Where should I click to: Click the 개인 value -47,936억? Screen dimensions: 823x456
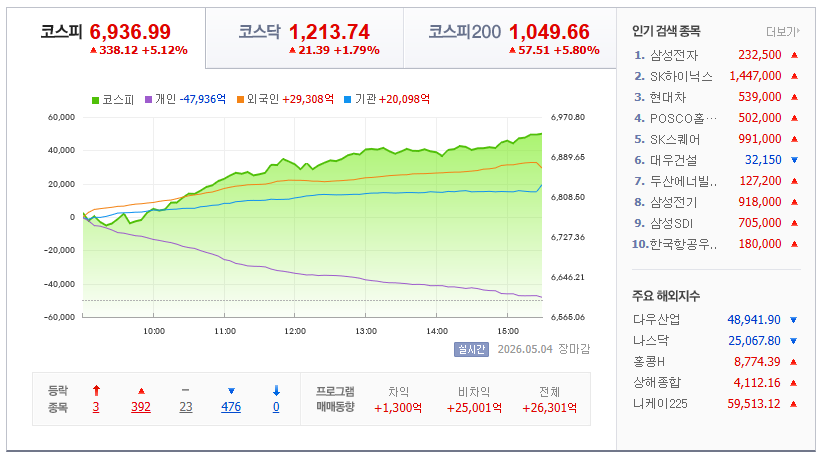pyautogui.click(x=203, y=99)
